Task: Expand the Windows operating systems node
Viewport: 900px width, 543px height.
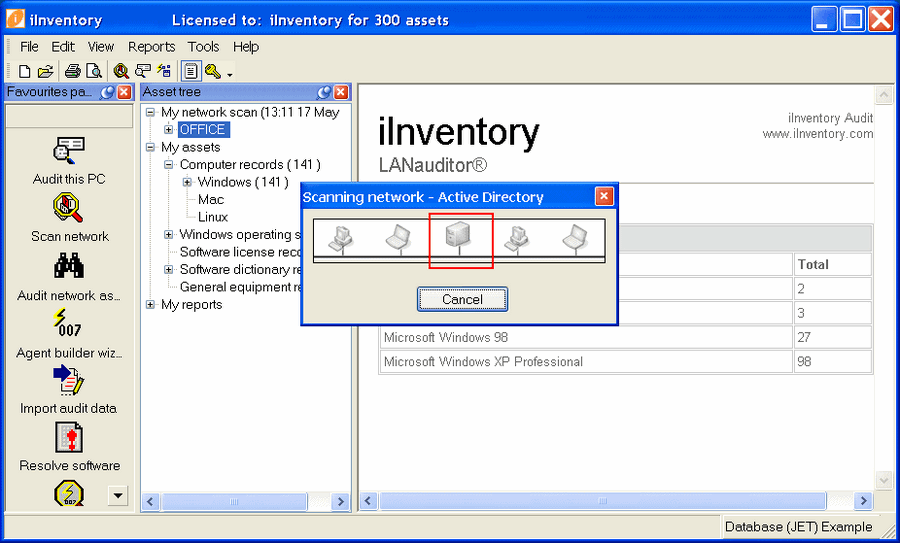Action: point(169,234)
